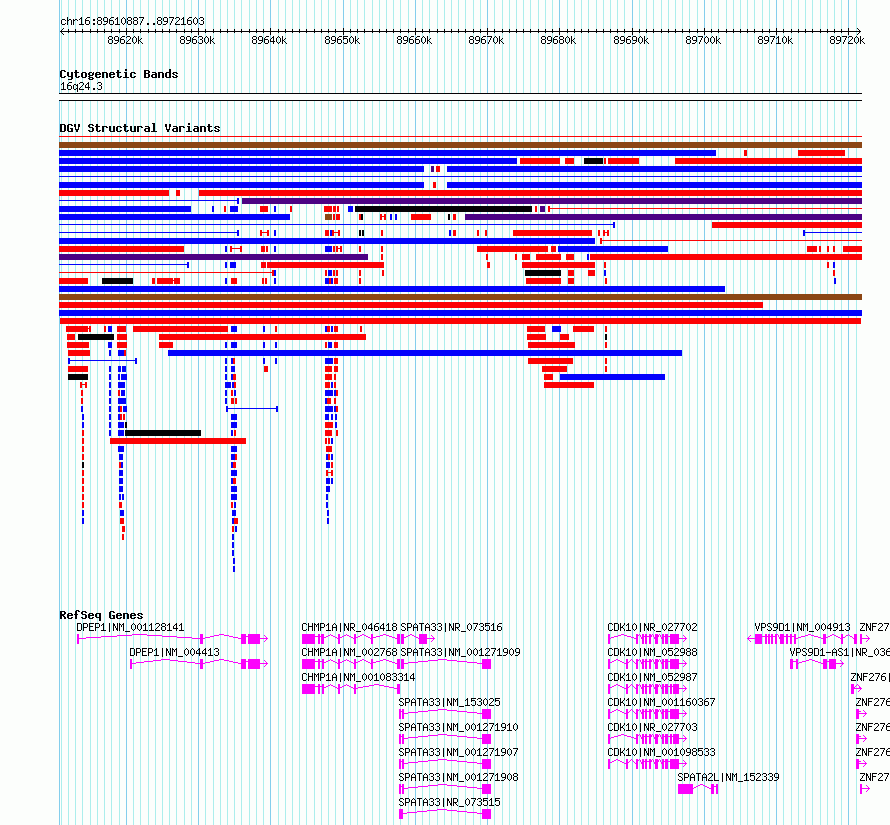Open the RefSeq Genes track title
890x825 pixels.
101,615
